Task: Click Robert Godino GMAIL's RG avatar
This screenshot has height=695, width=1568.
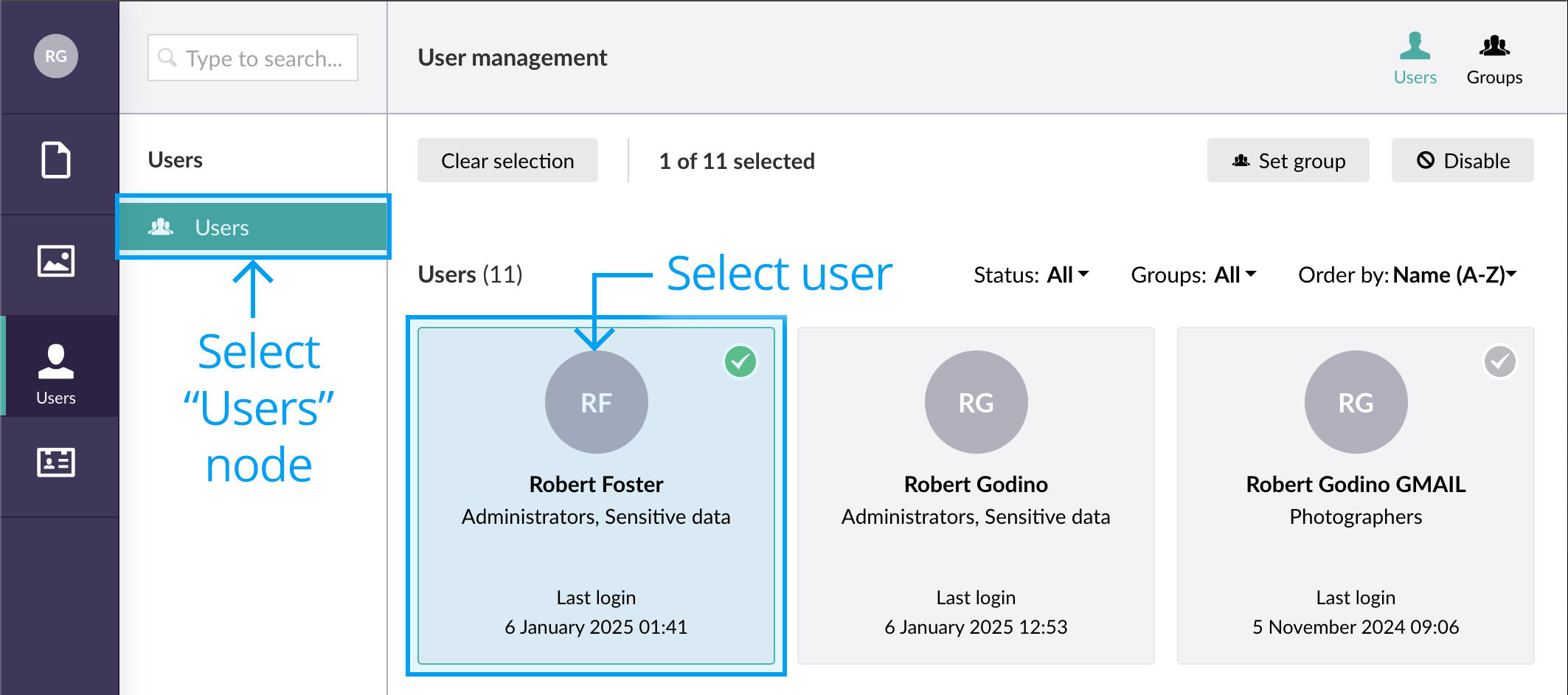Action: coord(1356,402)
